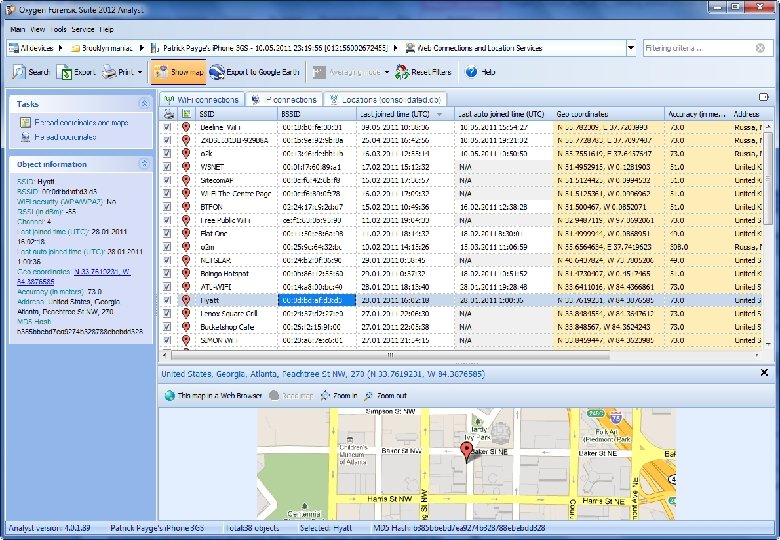Collapse the Object information panel
This screenshot has height=540, width=780.
click(x=145, y=164)
